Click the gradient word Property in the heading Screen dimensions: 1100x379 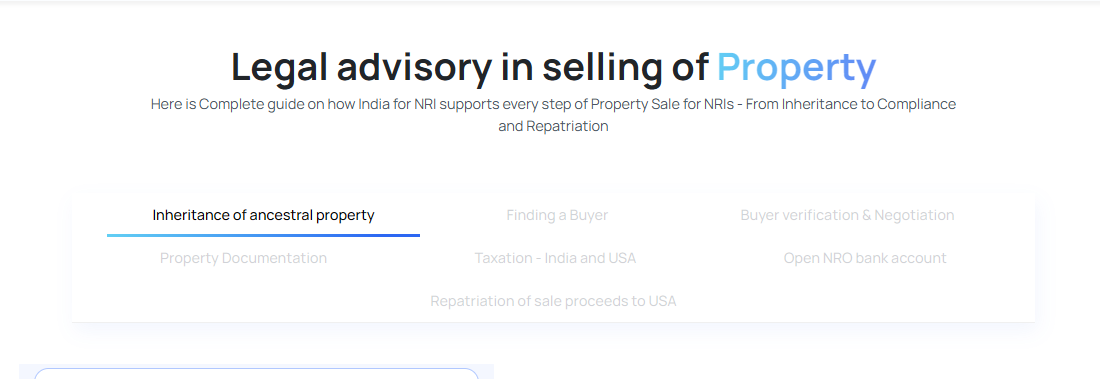(796, 67)
